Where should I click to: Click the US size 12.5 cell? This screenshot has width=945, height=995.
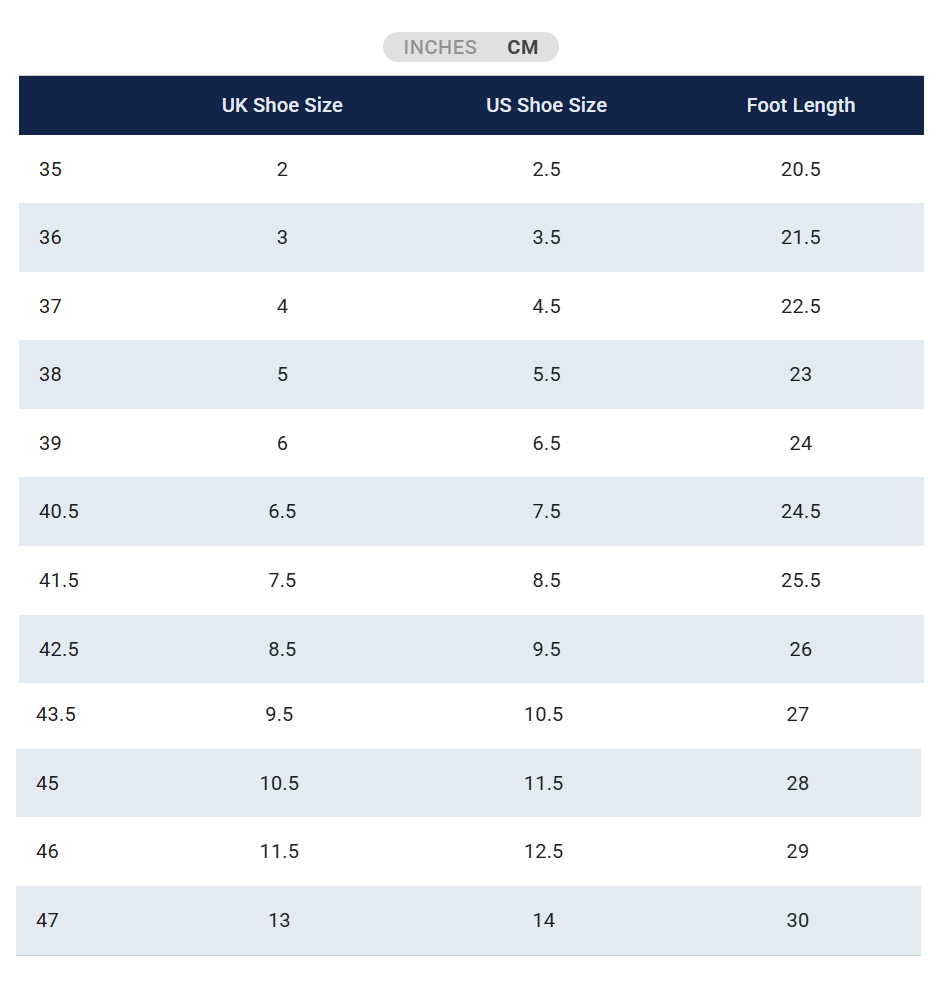[x=543, y=851]
